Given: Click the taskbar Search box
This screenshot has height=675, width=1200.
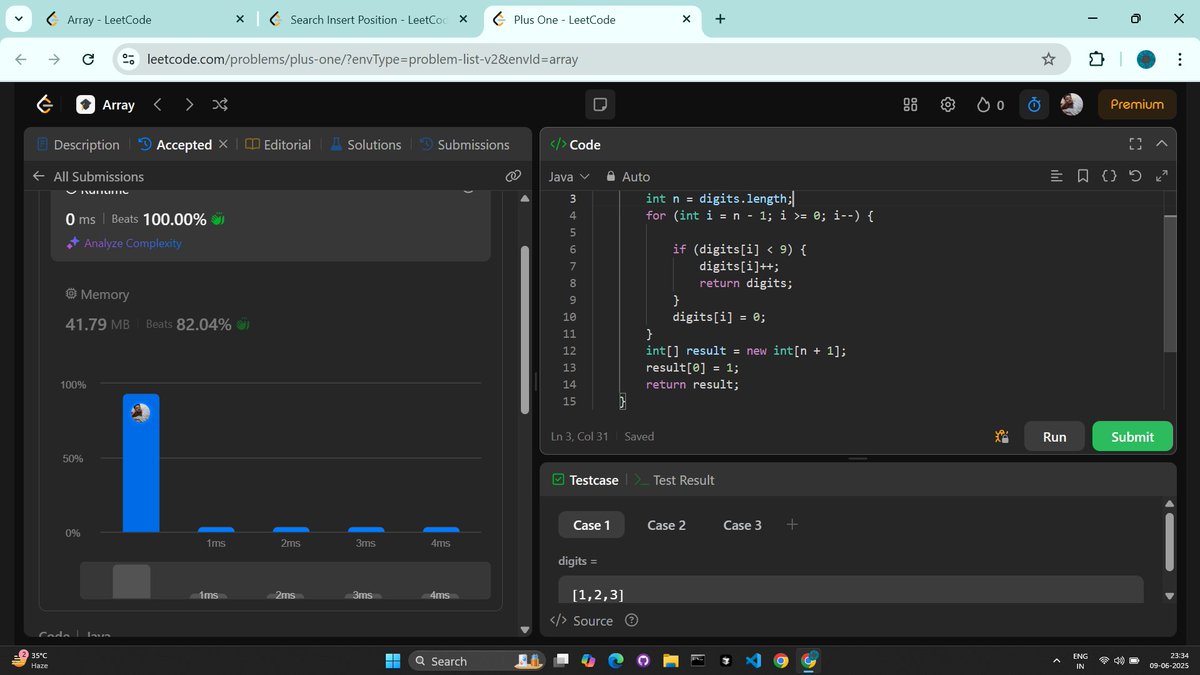Looking at the screenshot, I should [x=477, y=661].
